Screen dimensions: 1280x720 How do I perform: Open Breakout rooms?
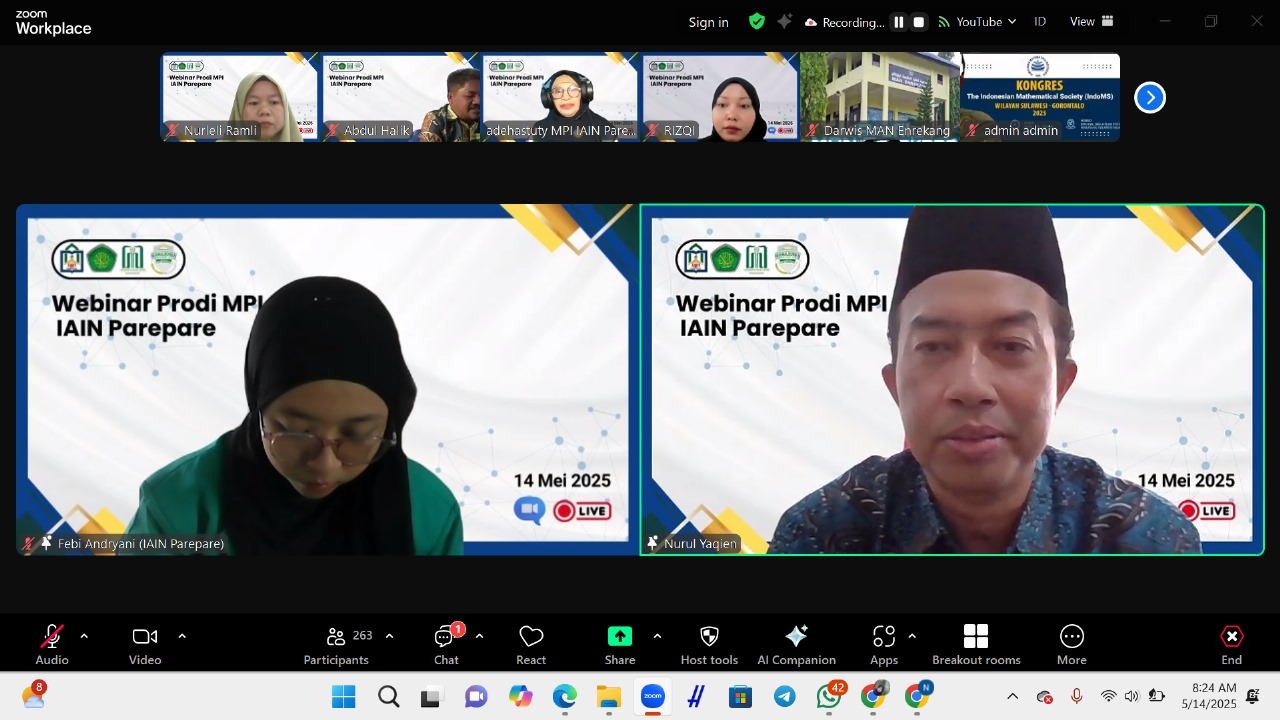click(976, 644)
